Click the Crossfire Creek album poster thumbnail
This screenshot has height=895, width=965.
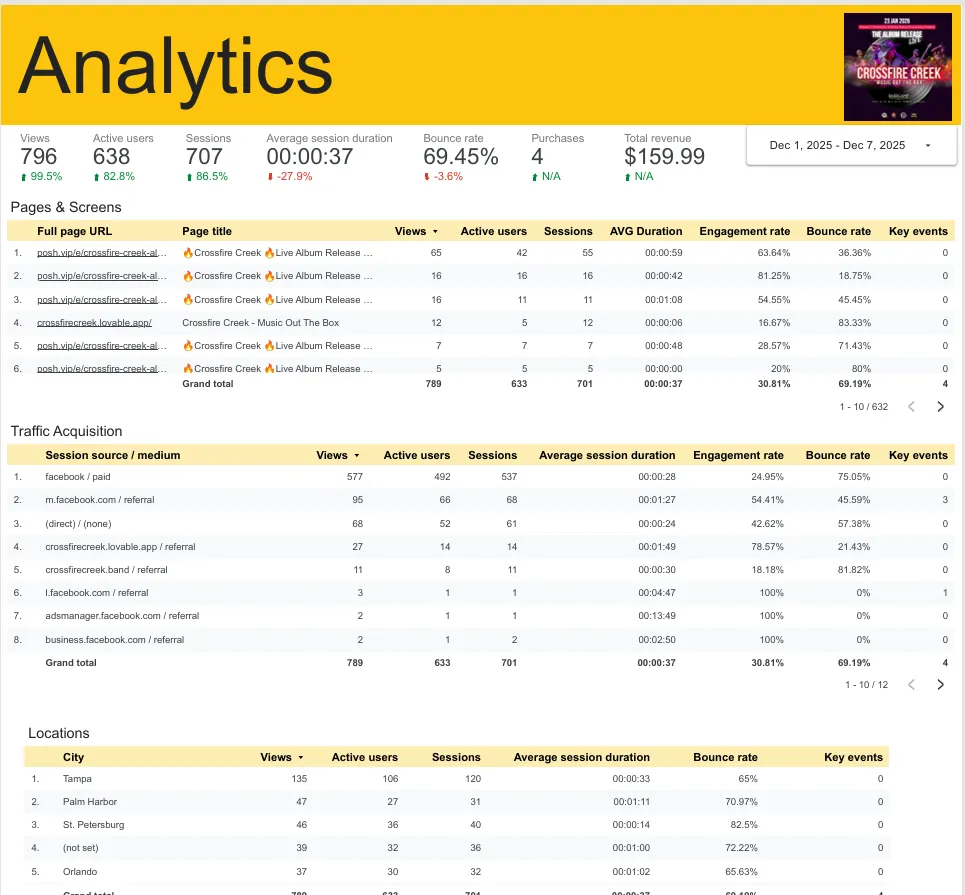click(898, 66)
